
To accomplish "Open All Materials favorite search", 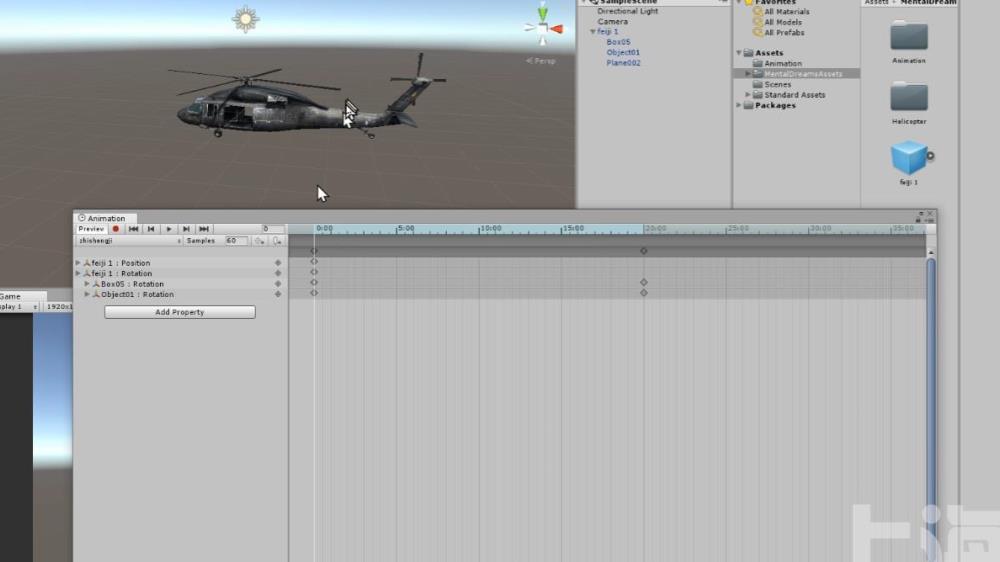I will click(x=786, y=11).
